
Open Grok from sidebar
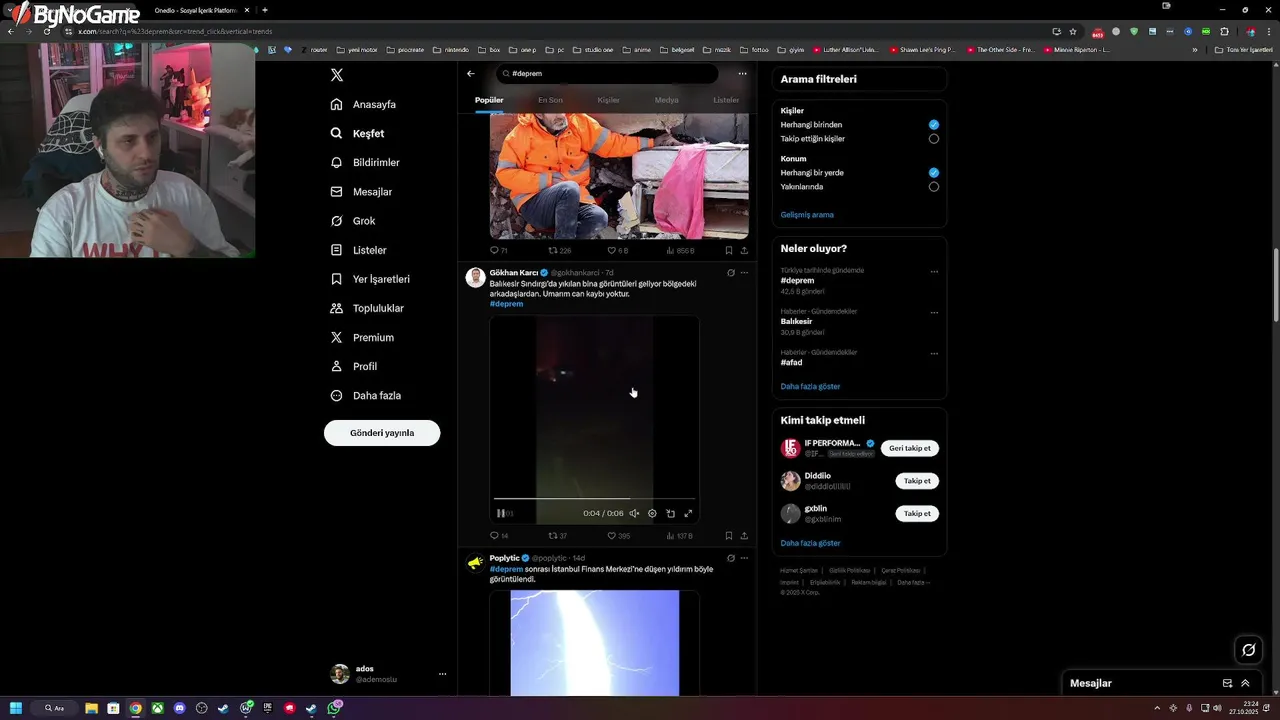point(353,221)
